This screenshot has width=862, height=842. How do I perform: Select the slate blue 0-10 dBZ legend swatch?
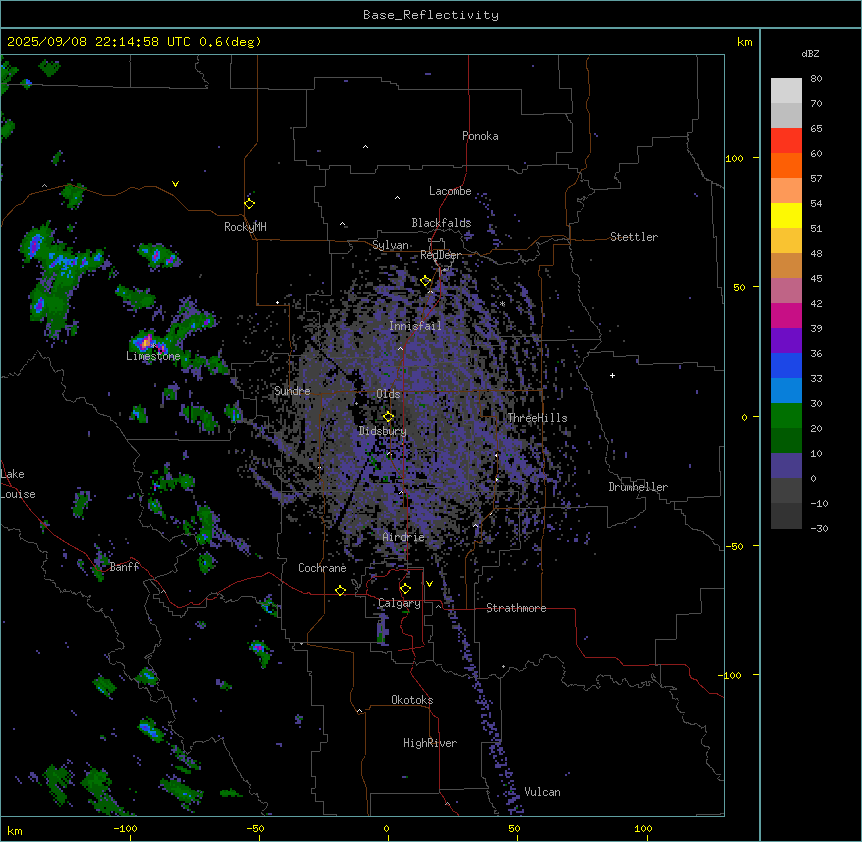pyautogui.click(x=786, y=466)
